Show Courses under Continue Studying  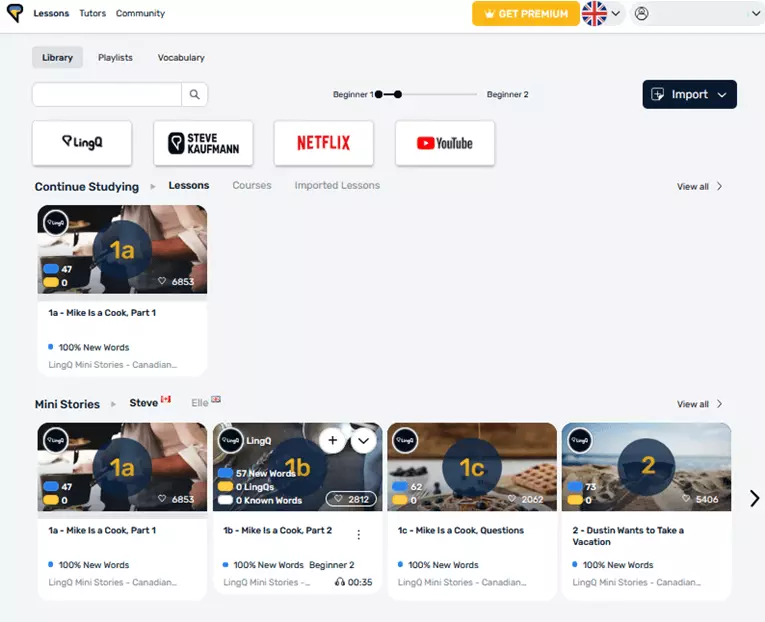[252, 185]
